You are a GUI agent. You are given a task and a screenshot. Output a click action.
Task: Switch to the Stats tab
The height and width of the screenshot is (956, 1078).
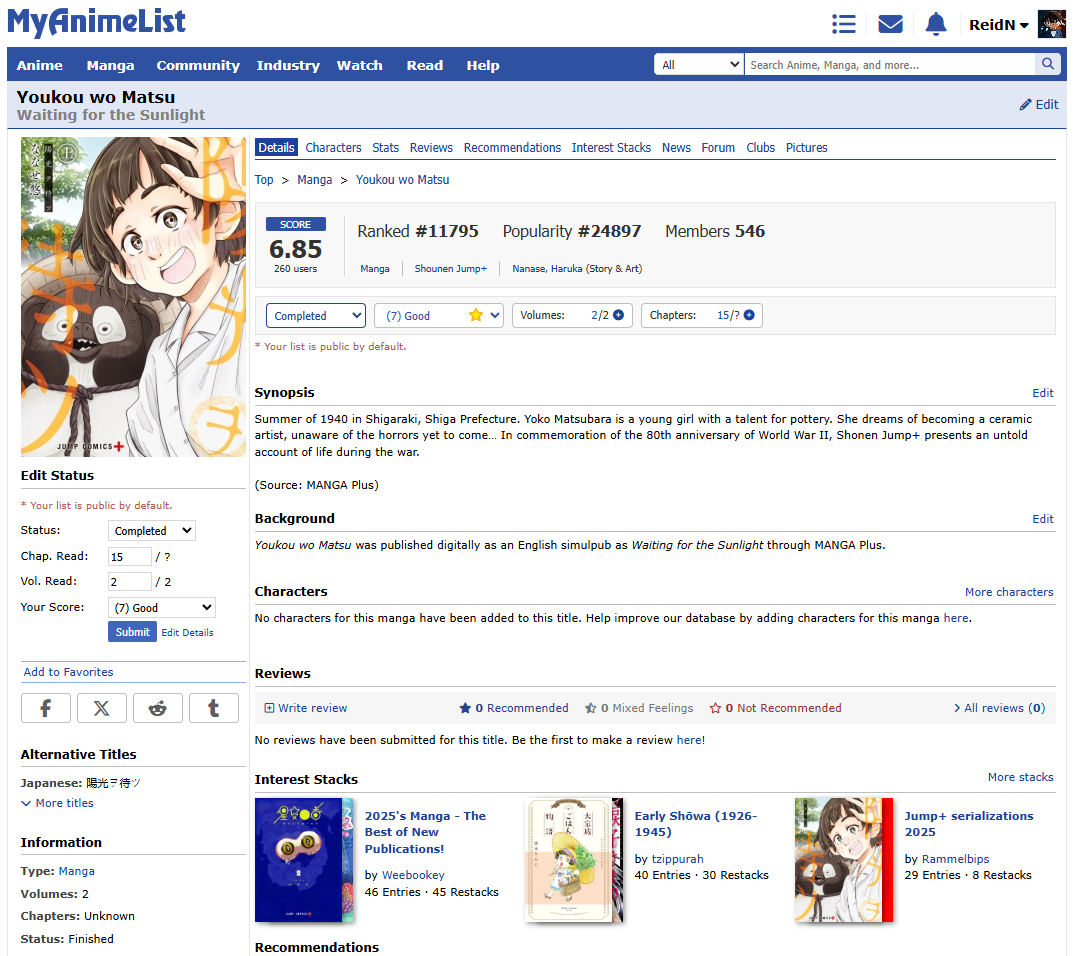click(x=386, y=148)
